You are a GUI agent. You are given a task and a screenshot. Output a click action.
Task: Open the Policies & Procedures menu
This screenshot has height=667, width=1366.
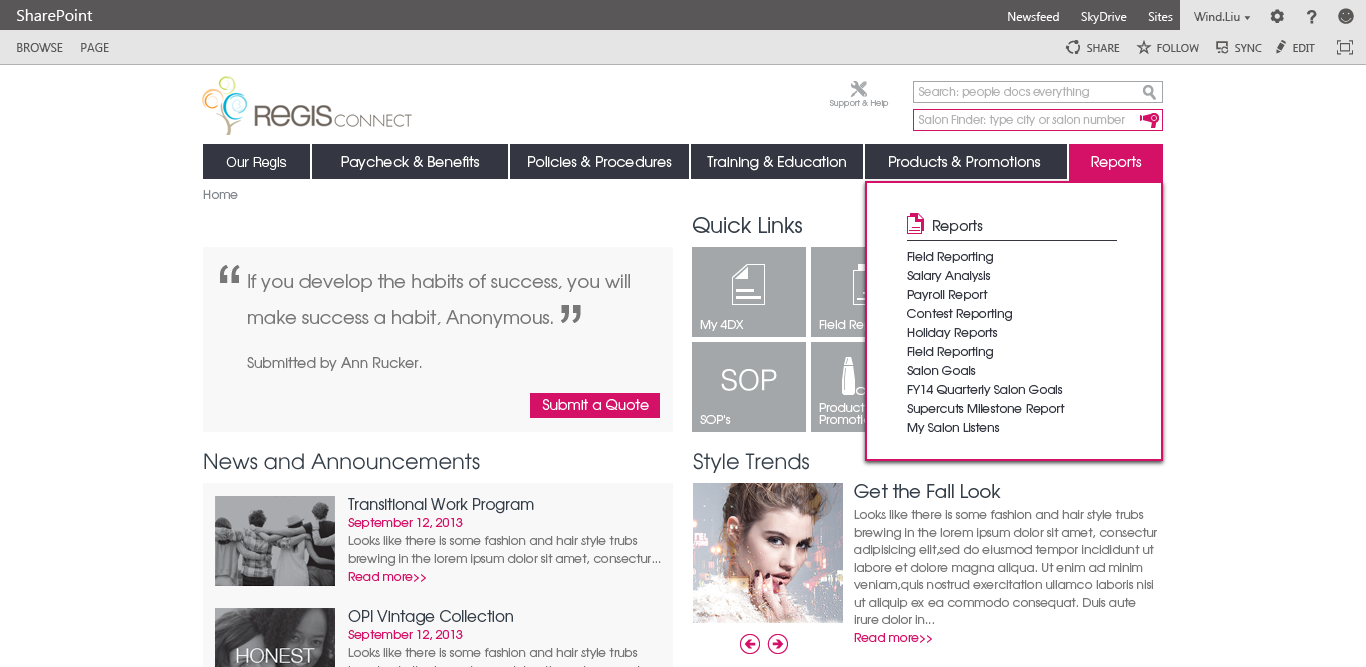[599, 162]
